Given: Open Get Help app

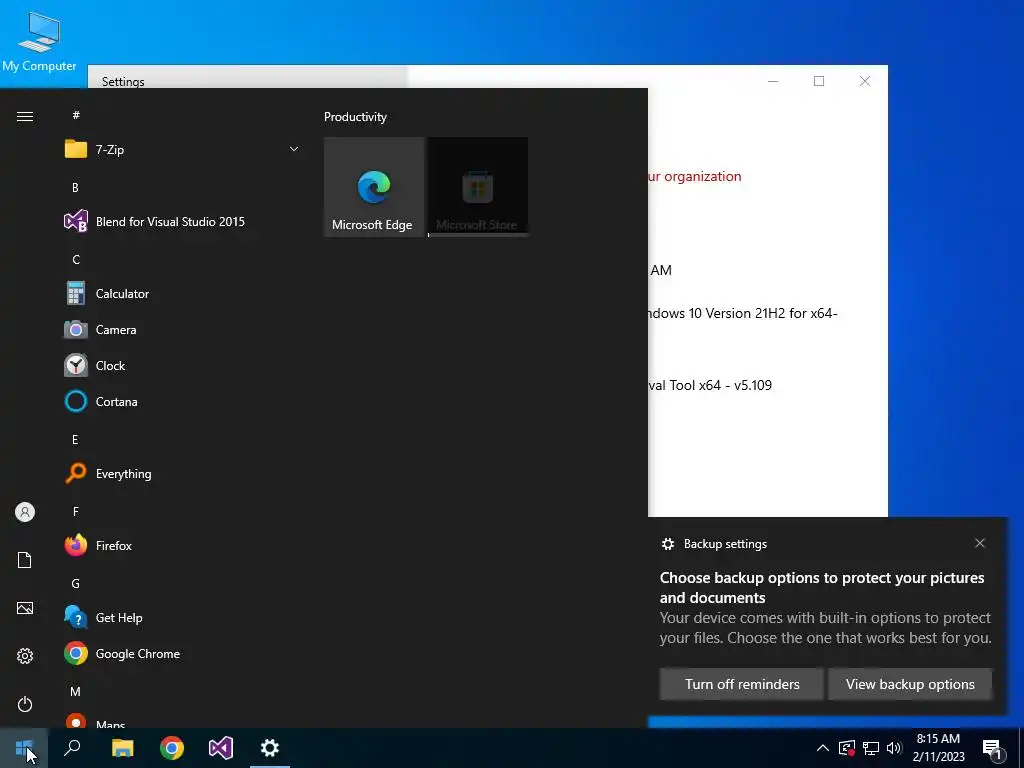Looking at the screenshot, I should [x=182, y=618].
